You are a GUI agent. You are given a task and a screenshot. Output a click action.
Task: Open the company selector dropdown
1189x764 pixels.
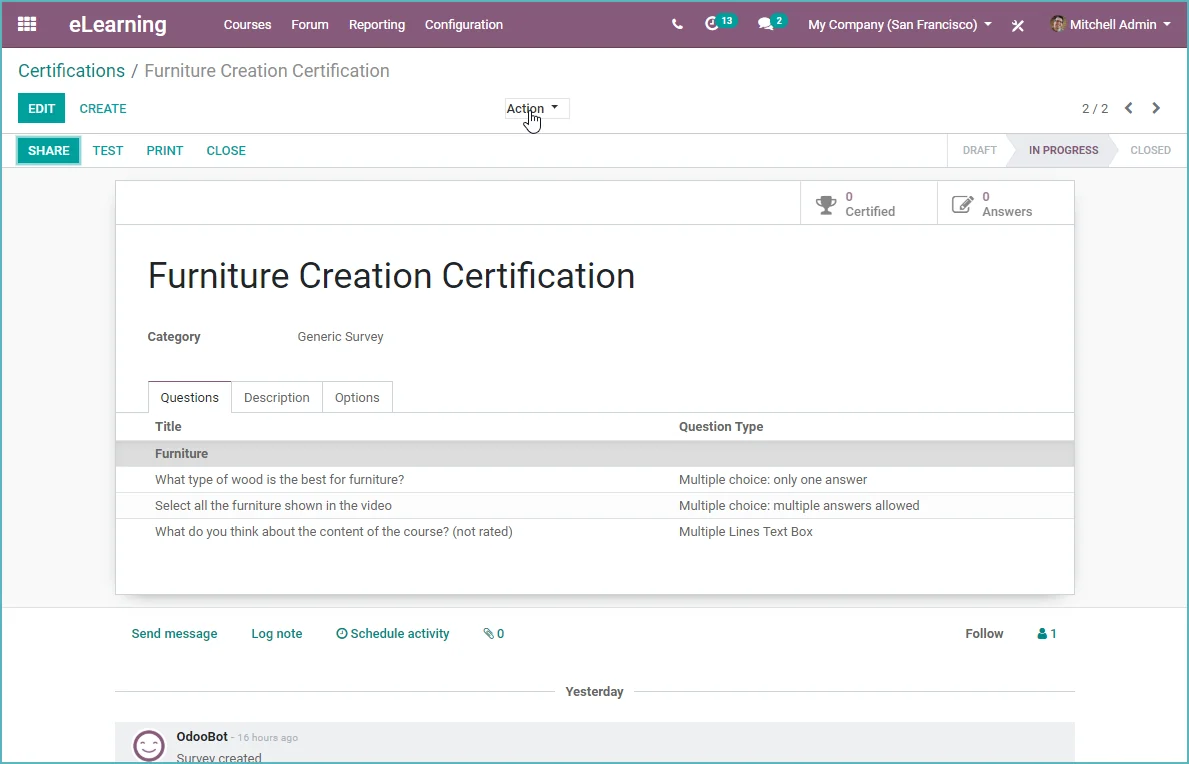point(899,24)
